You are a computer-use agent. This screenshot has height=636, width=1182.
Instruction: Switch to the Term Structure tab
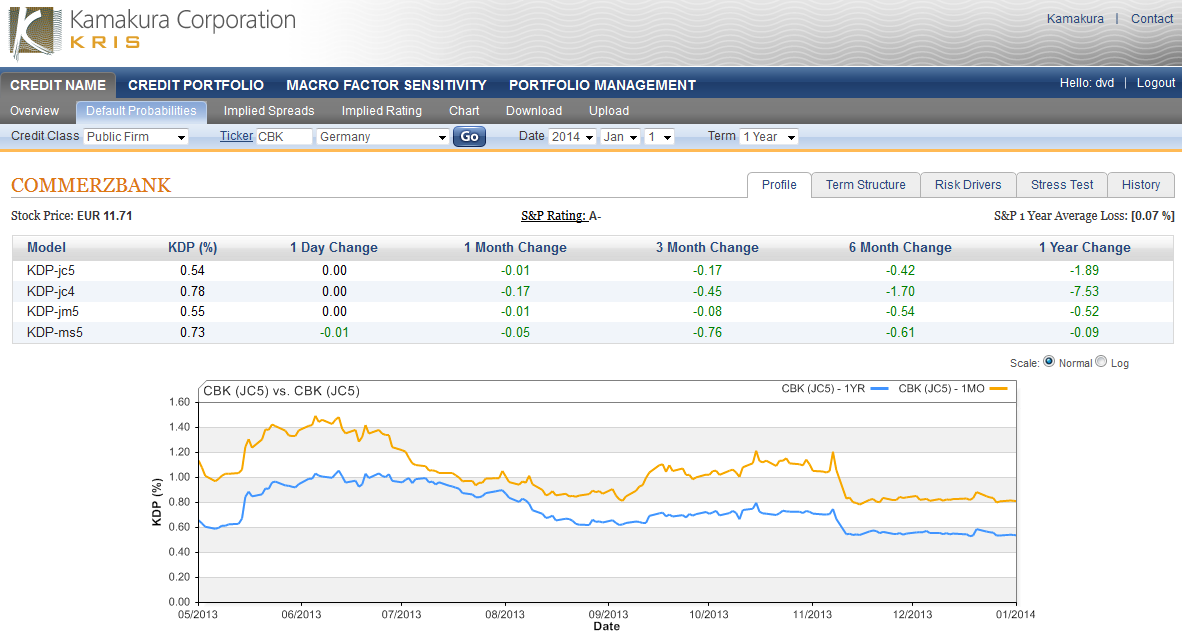(x=865, y=185)
